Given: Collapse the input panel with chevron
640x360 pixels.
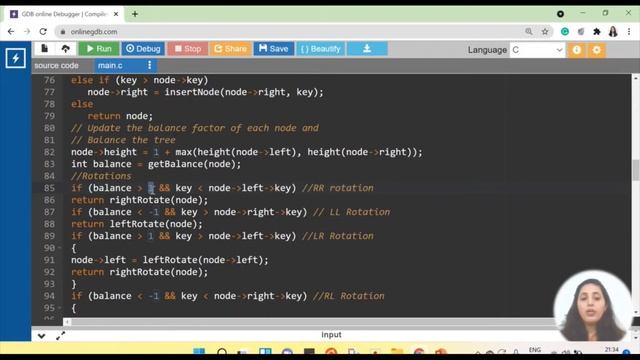Looking at the screenshot, I should click(x=41, y=336).
